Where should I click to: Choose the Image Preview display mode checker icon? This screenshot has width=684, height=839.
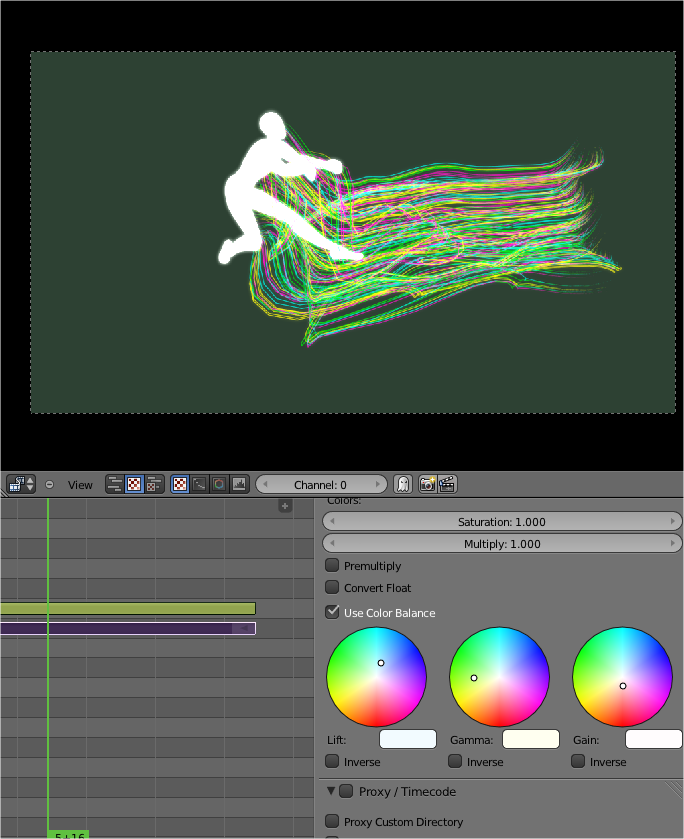[180, 484]
